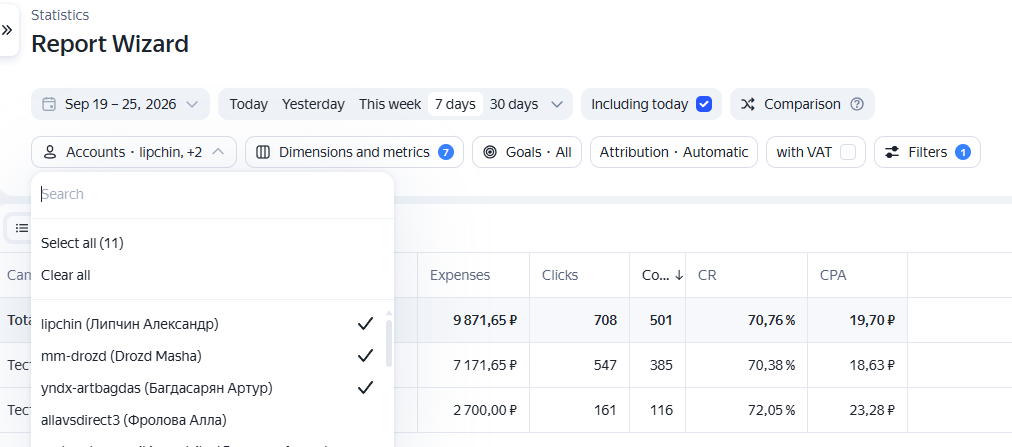Click conversions cell 385
The width and height of the screenshot is (1012, 447).
click(x=661, y=365)
